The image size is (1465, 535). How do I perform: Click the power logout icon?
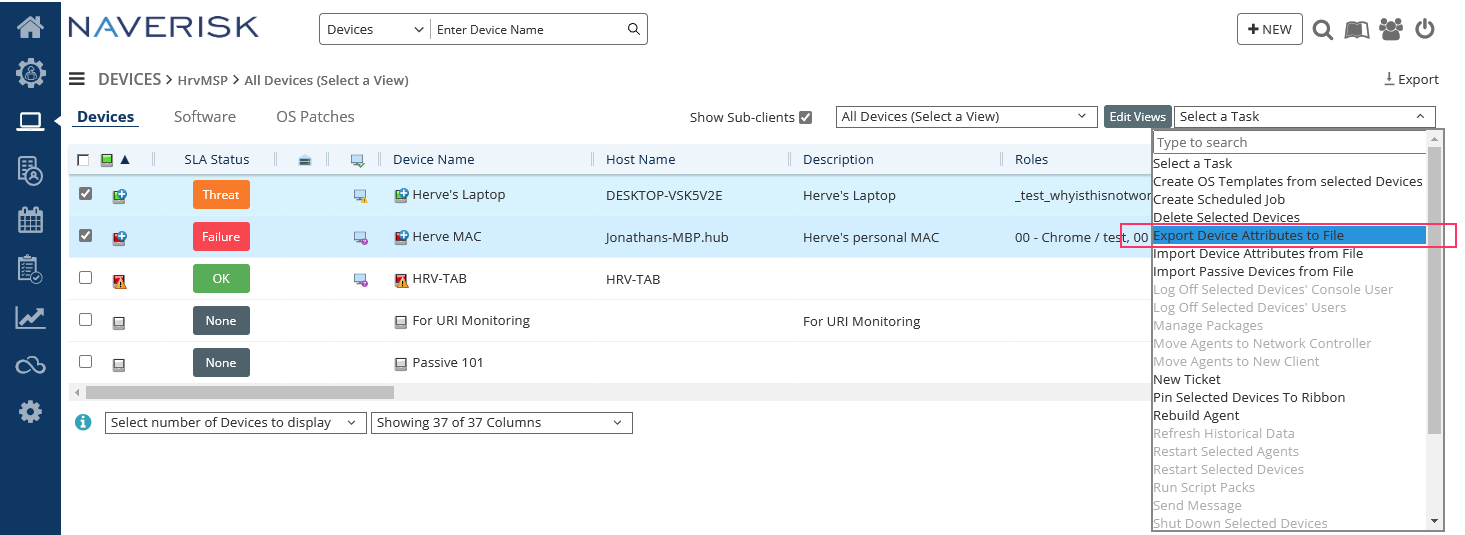pos(1425,29)
